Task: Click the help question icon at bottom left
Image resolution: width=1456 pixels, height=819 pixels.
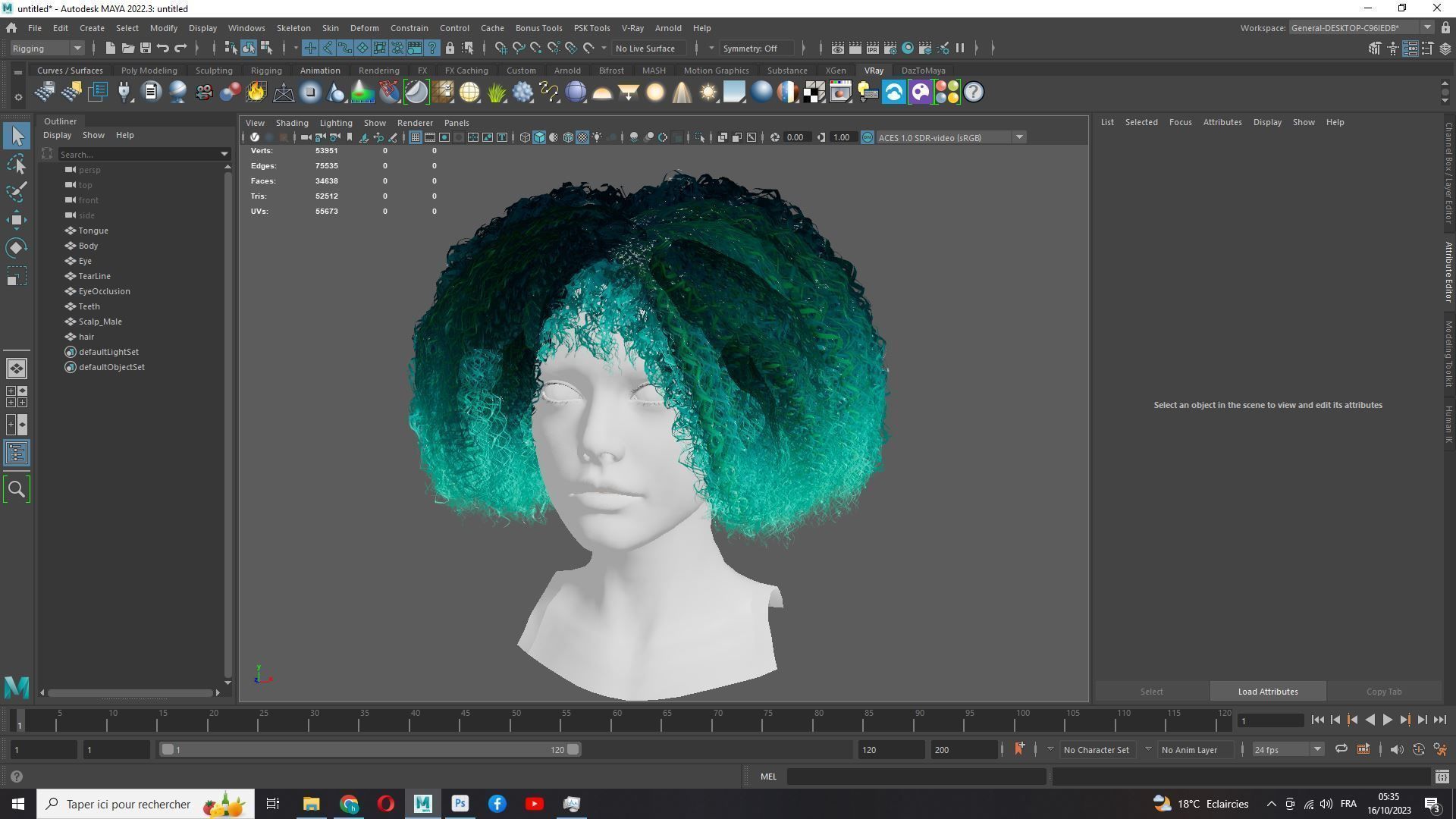Action: point(17,777)
